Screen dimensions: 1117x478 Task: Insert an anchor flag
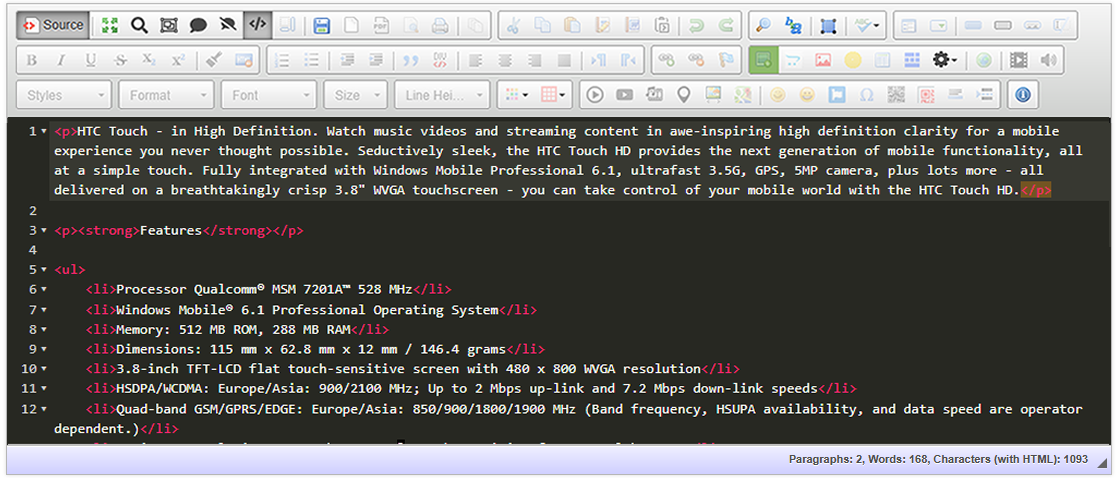pos(725,61)
